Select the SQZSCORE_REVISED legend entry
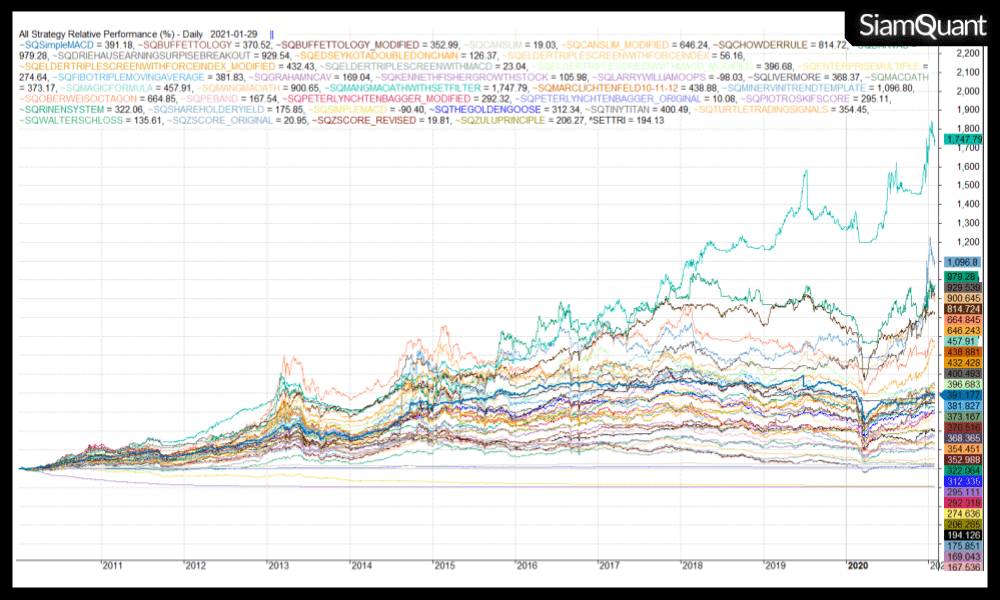Screen dimensions: 1000x600 [359, 119]
